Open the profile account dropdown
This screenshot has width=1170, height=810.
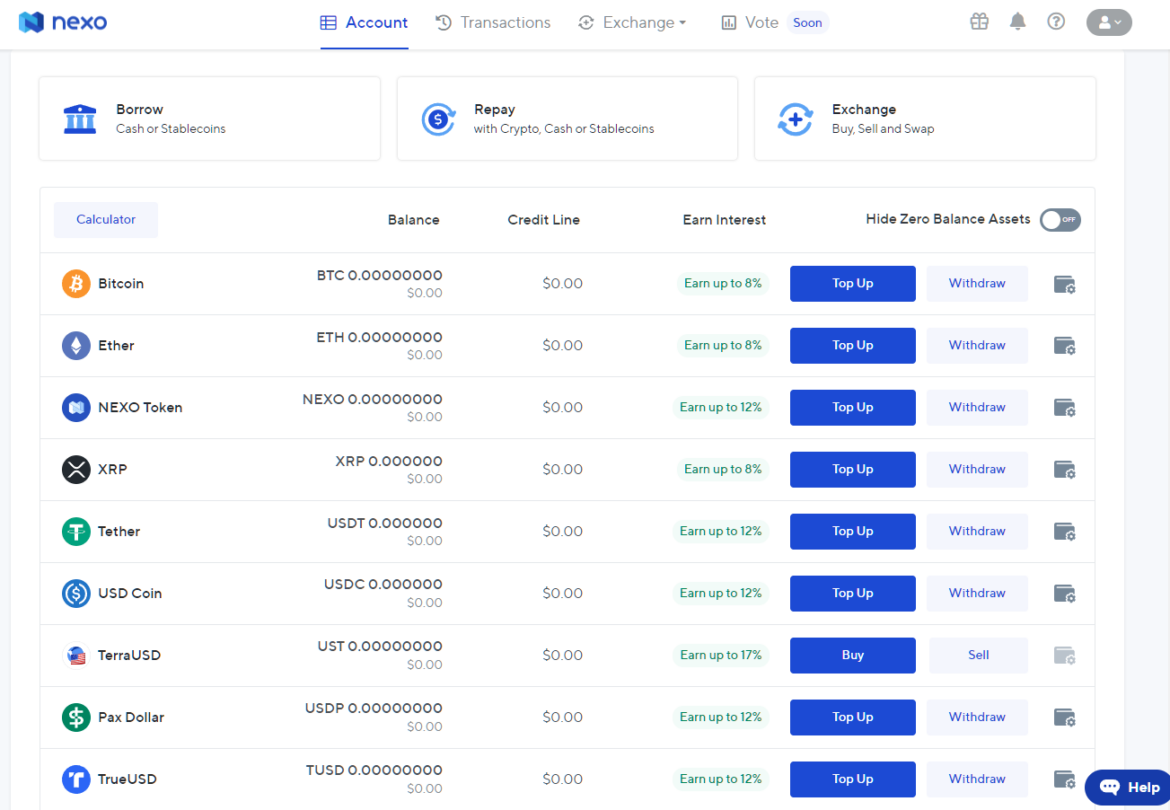tap(1108, 21)
